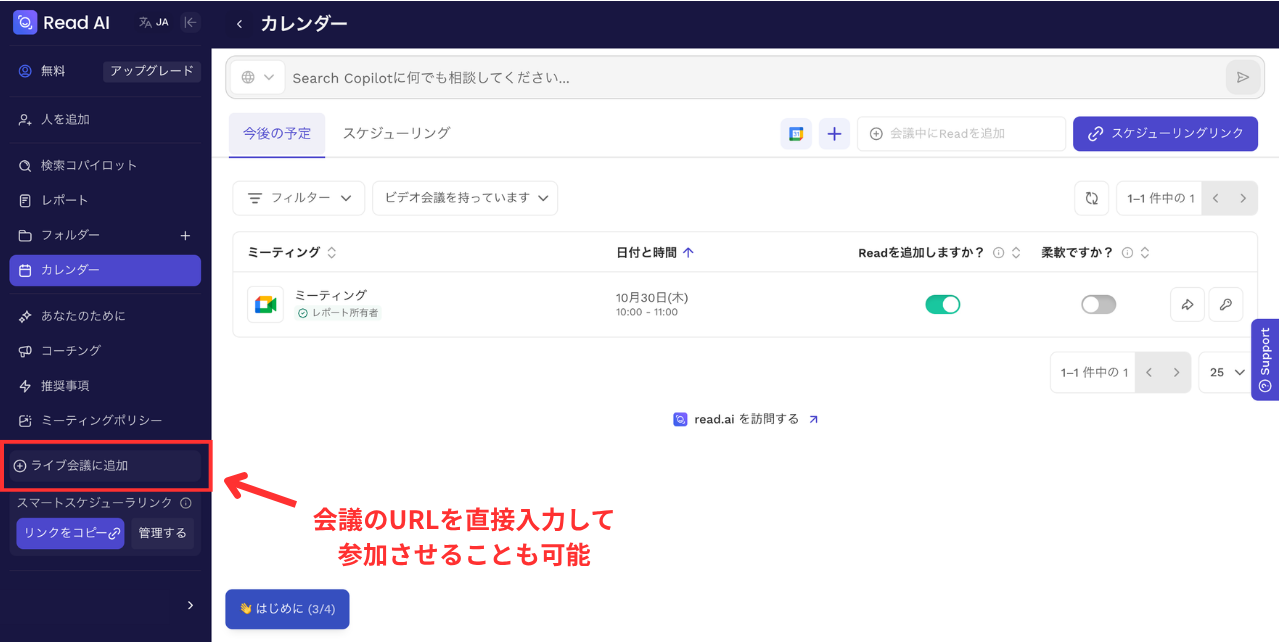Open the ビデオ会議を持っています dropdown
1279x642 pixels.
[464, 197]
